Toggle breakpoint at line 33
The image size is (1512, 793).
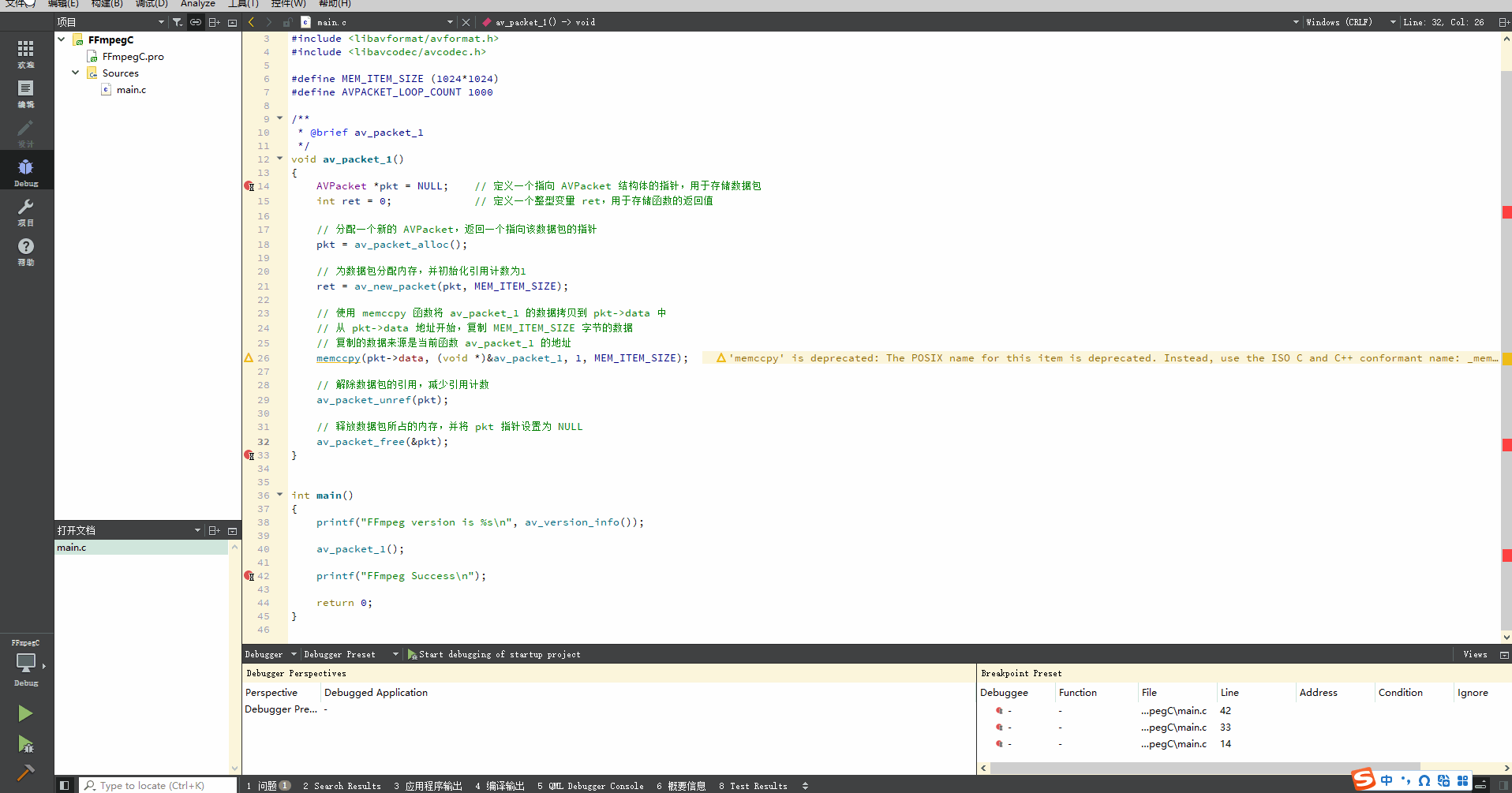[x=249, y=455]
